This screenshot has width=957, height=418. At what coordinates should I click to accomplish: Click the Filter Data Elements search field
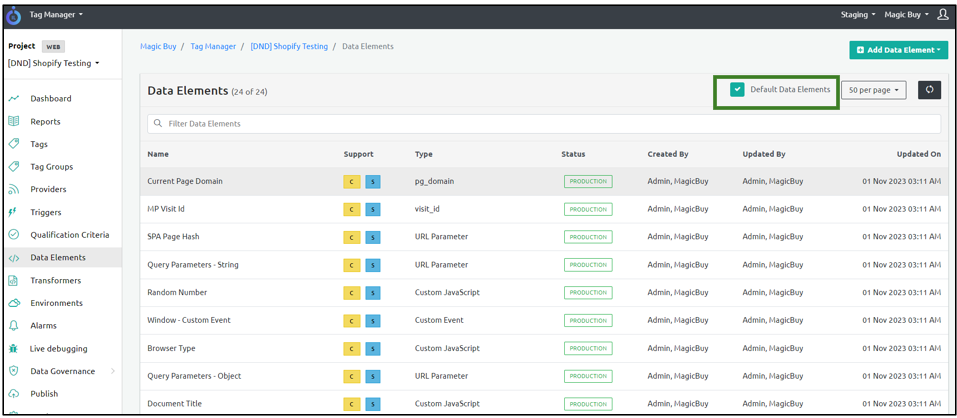pos(543,124)
